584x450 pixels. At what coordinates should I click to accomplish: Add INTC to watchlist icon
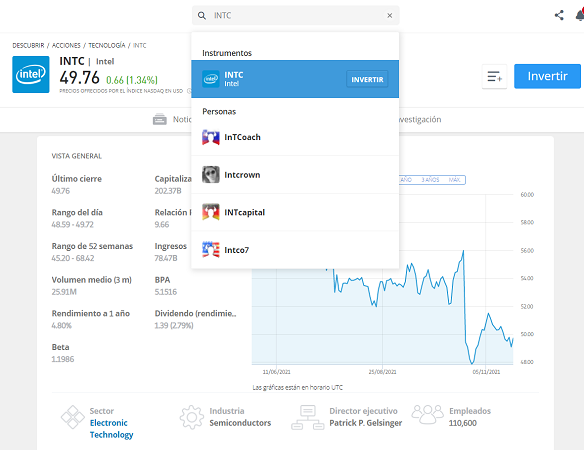tap(494, 76)
